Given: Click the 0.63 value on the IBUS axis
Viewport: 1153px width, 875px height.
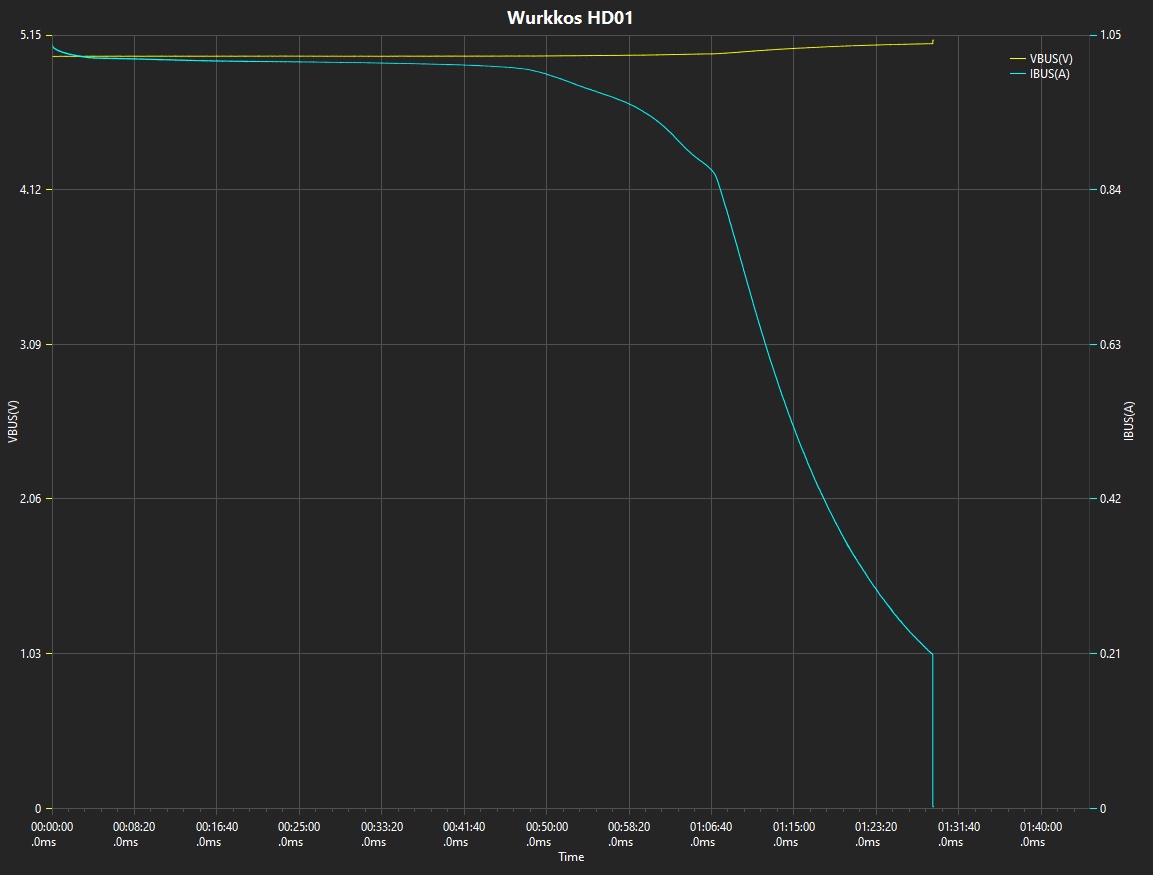Looking at the screenshot, I should (x=1110, y=344).
